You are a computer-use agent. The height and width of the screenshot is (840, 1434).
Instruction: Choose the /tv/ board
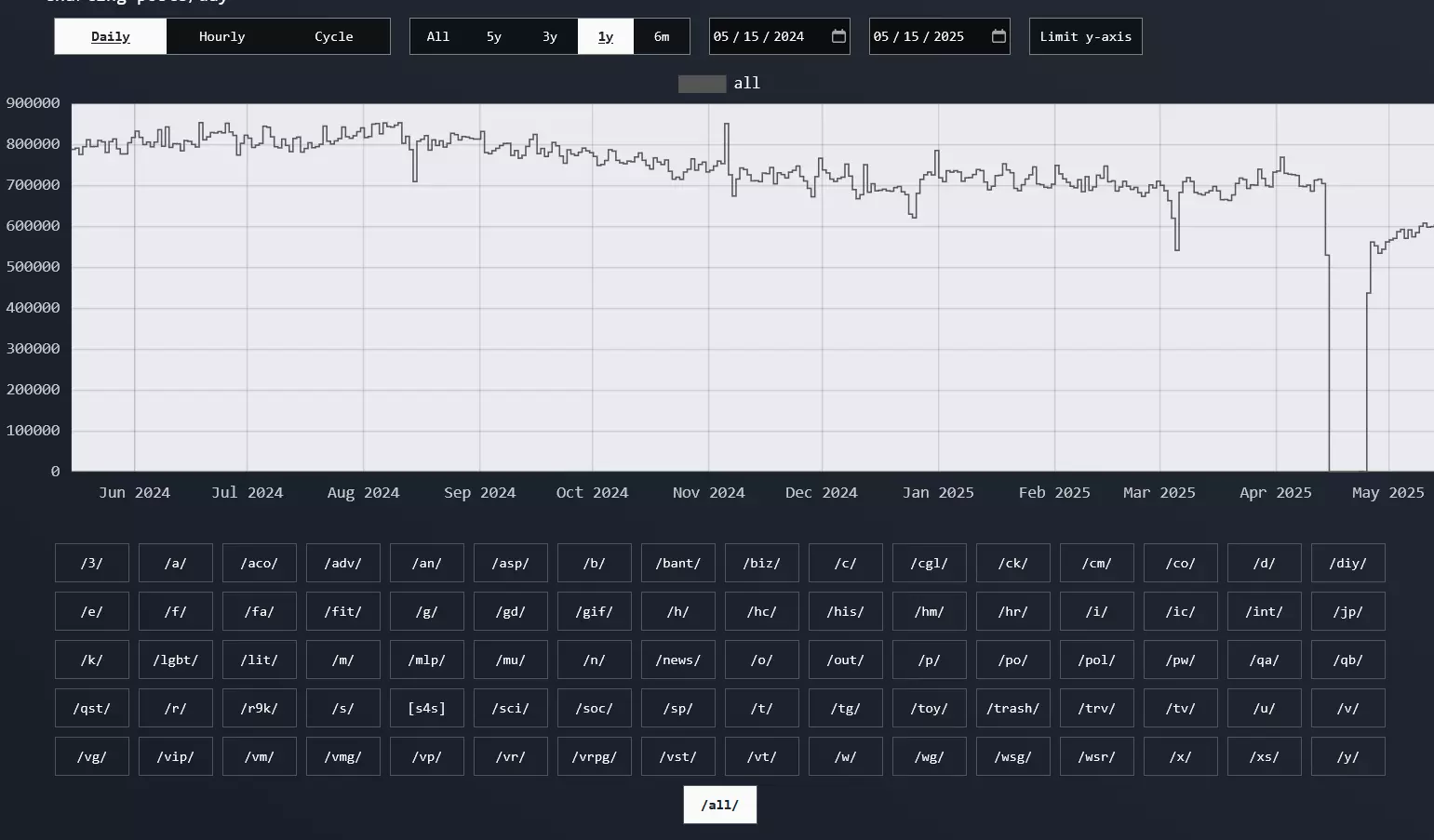click(x=1181, y=708)
